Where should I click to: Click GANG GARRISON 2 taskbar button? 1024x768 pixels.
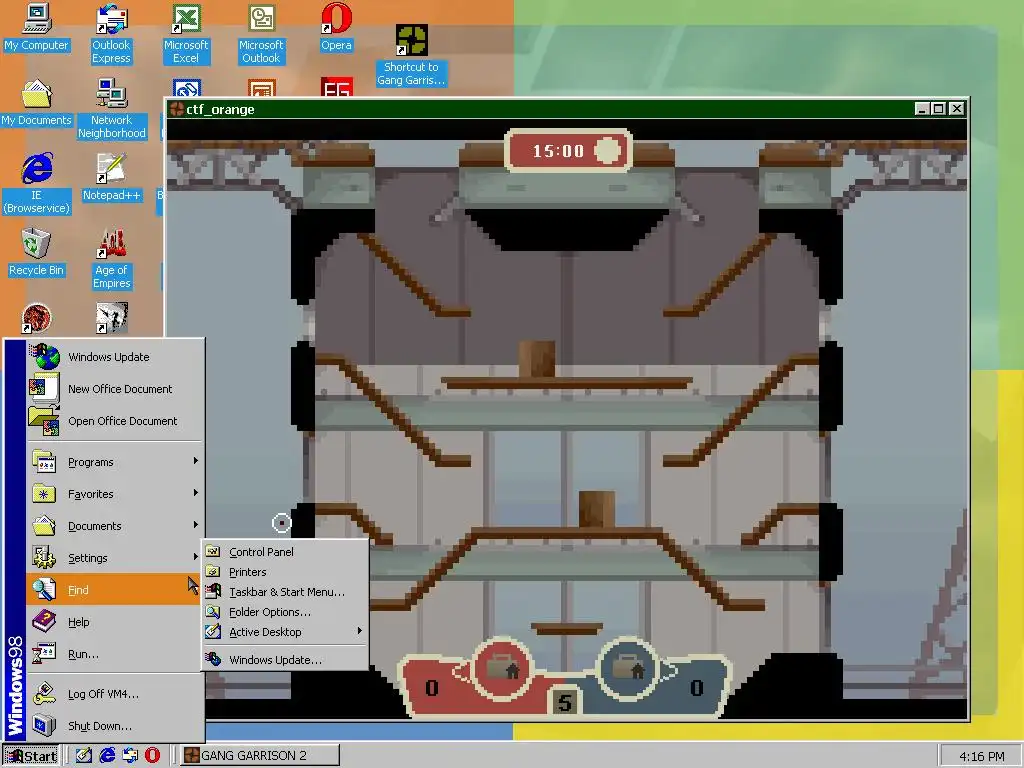pyautogui.click(x=259, y=756)
